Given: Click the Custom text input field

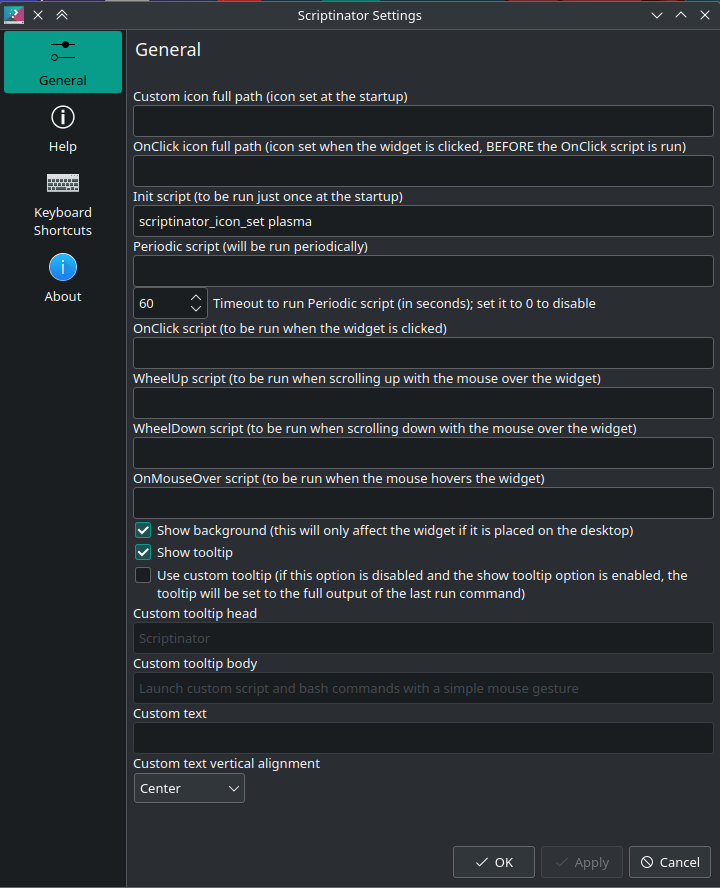Looking at the screenshot, I should [423, 738].
